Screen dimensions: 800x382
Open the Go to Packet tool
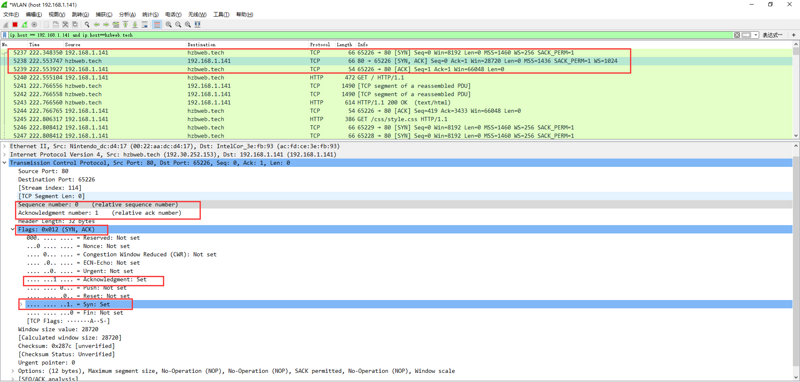coord(116,24)
